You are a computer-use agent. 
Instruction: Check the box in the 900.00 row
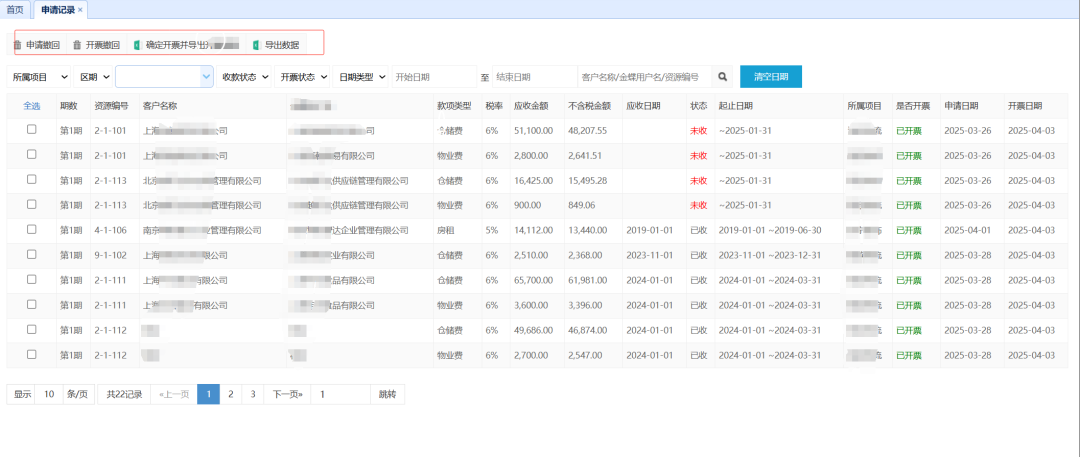31,204
